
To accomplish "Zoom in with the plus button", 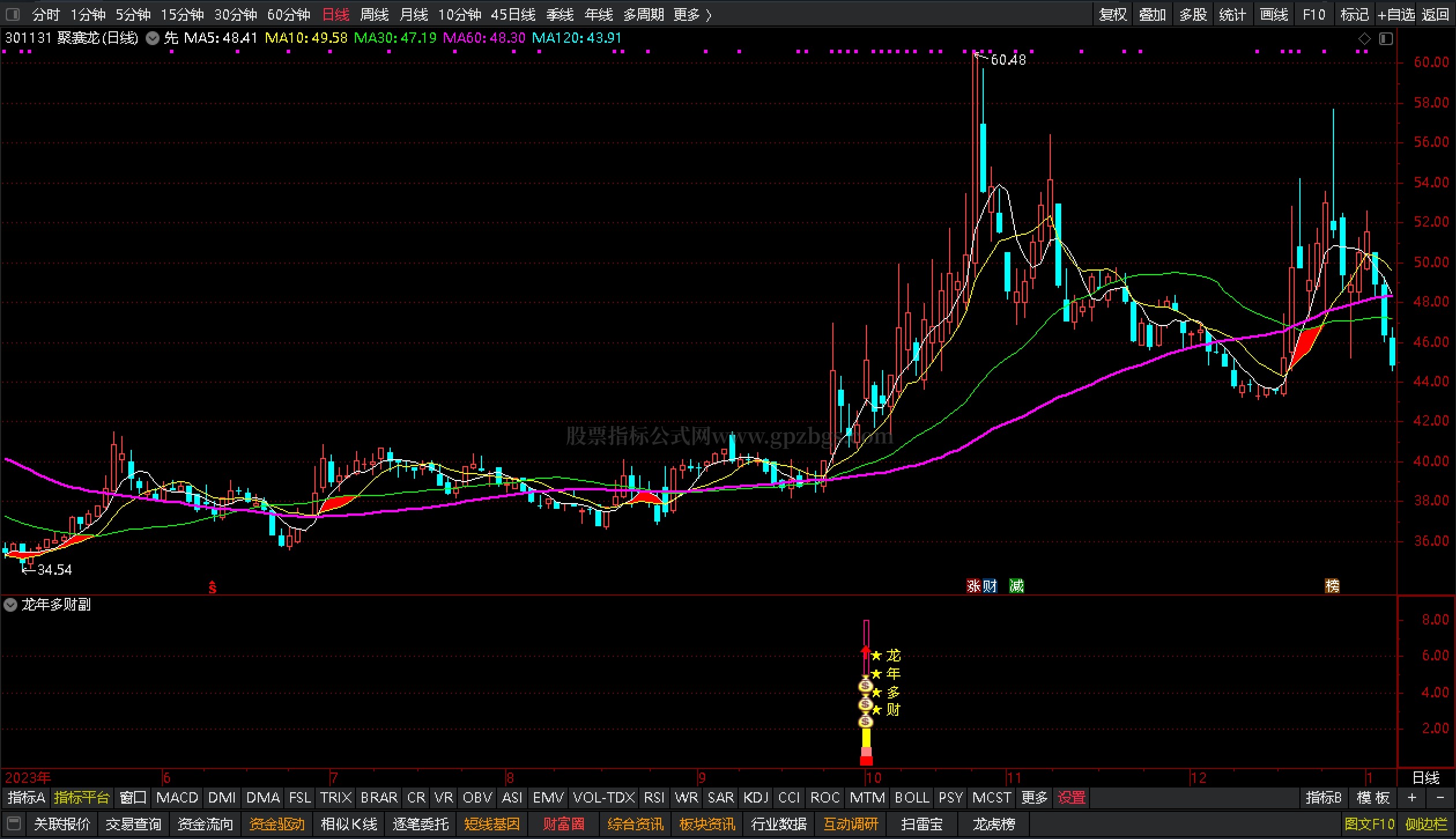I will pyautogui.click(x=1412, y=798).
